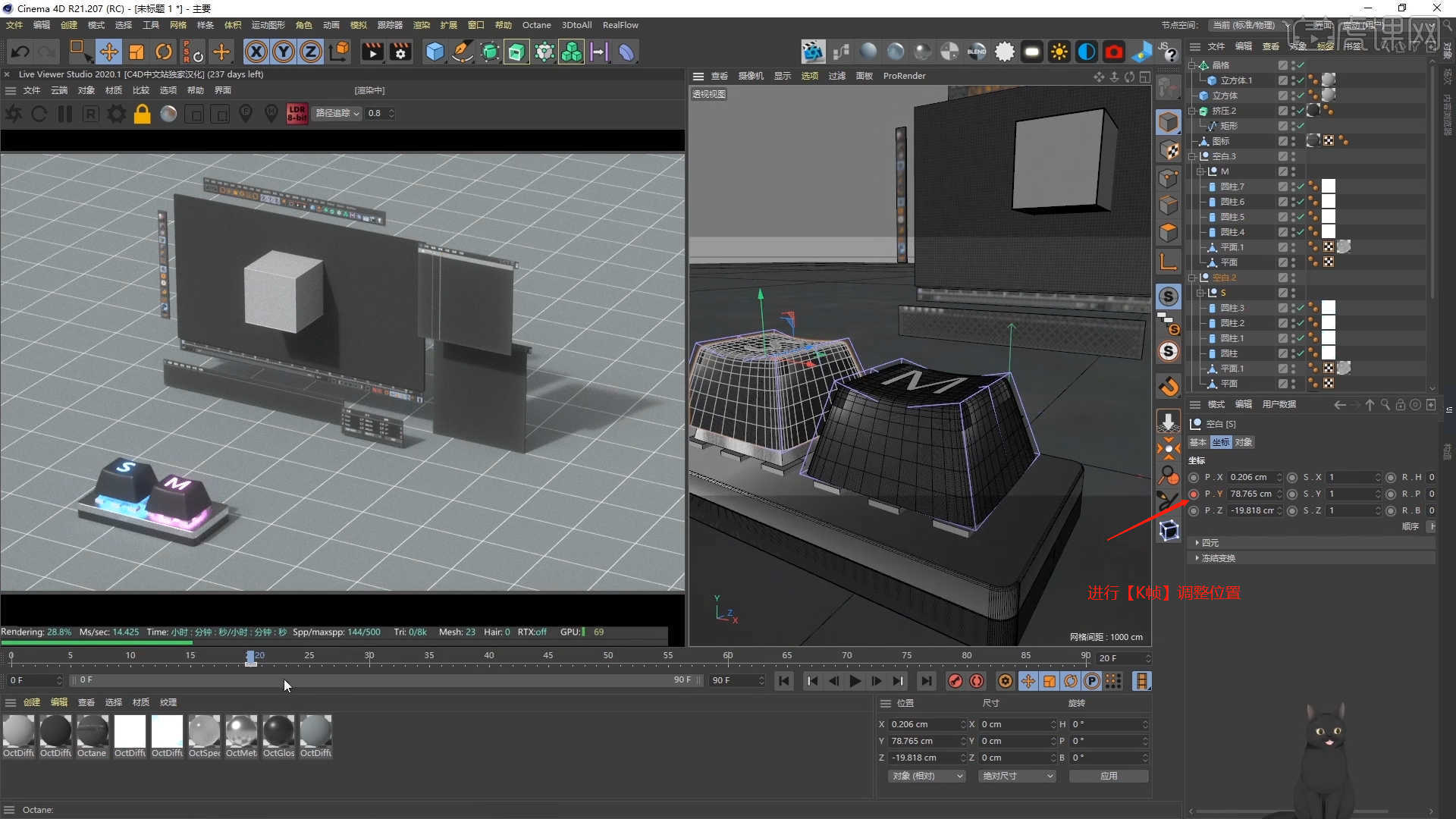This screenshot has height=819, width=1456.
Task: Click the red Octane camera icon
Action: [x=1114, y=52]
